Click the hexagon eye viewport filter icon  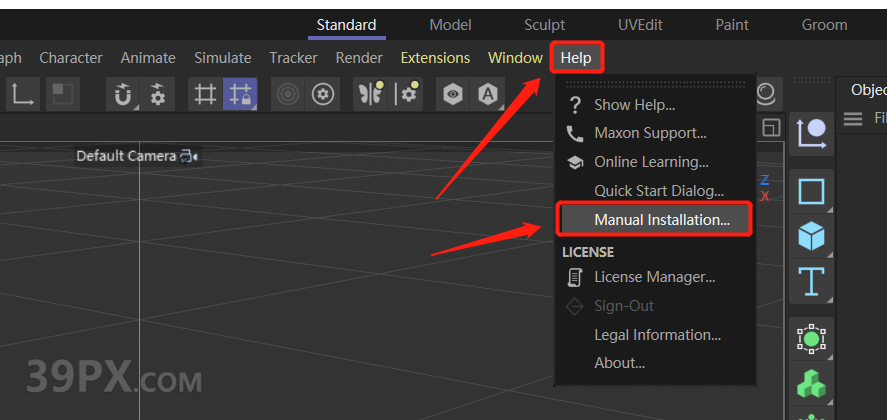[454, 95]
